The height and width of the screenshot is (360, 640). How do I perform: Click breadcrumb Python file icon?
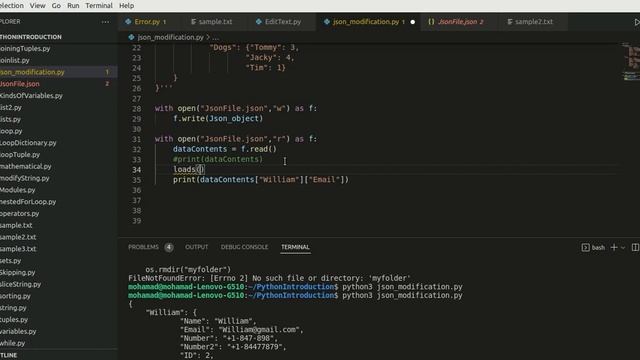tap(131, 37)
